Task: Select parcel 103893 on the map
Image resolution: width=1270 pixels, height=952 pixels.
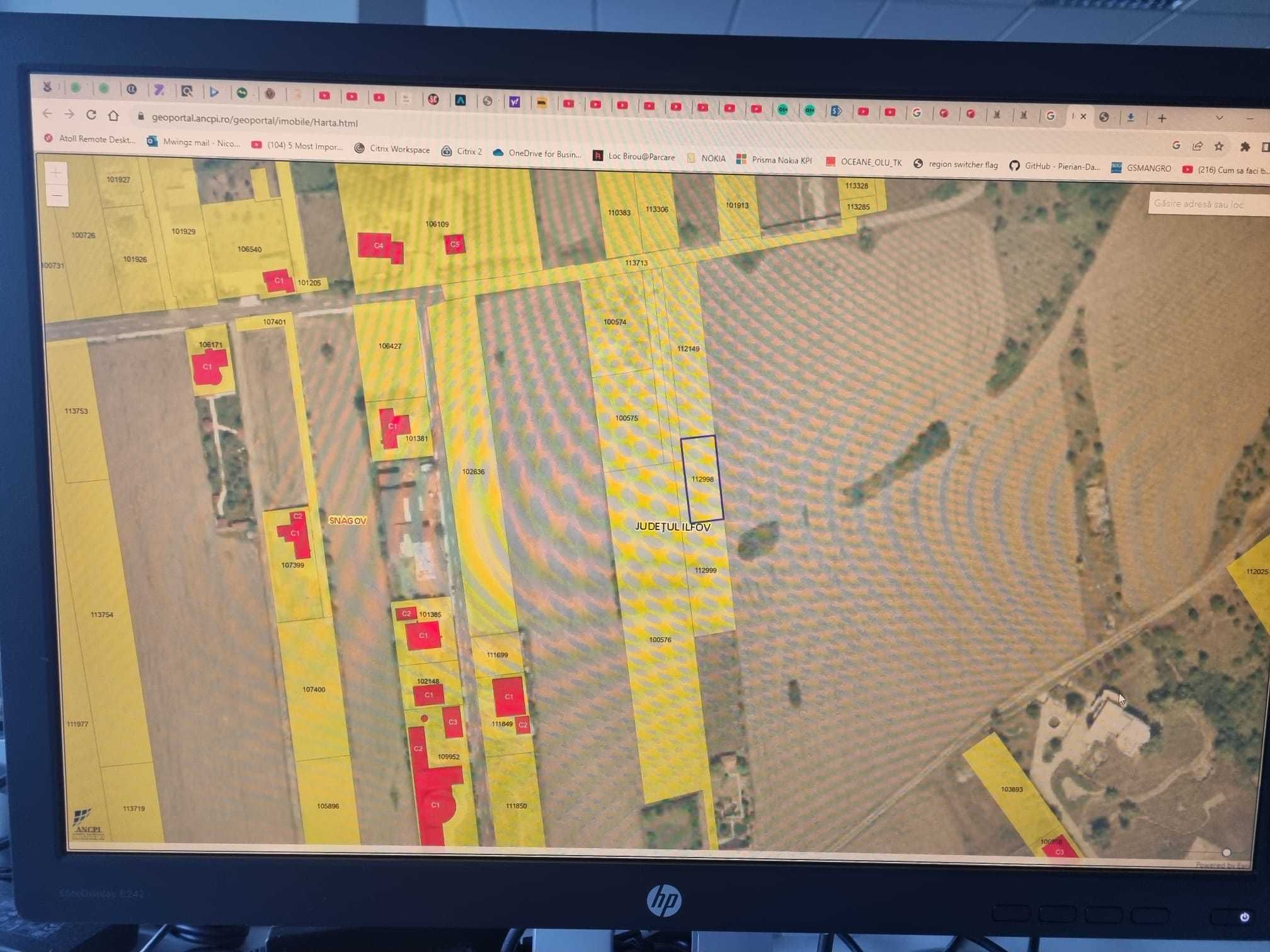Action: 1012,789
